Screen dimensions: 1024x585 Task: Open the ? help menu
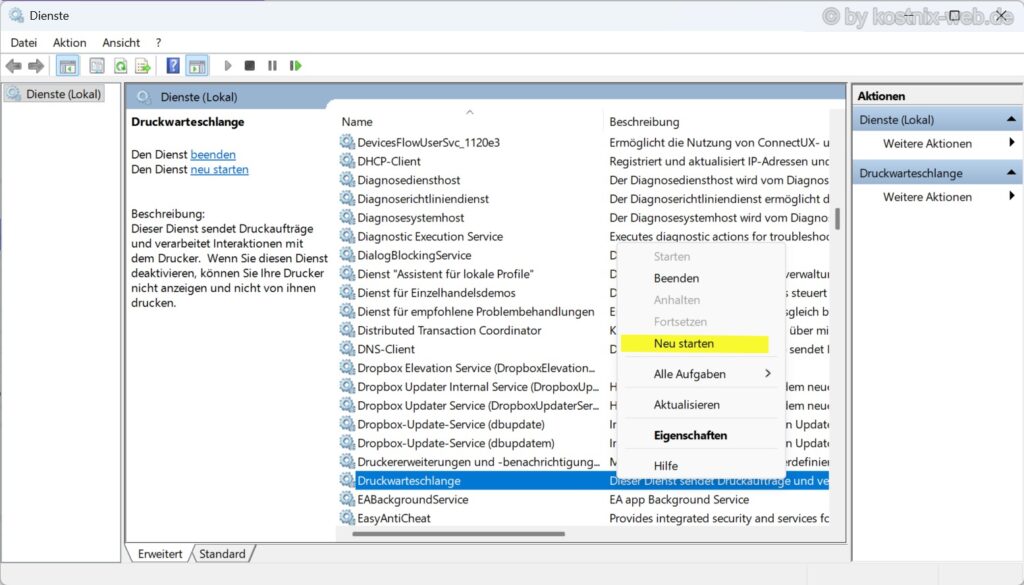pos(158,42)
